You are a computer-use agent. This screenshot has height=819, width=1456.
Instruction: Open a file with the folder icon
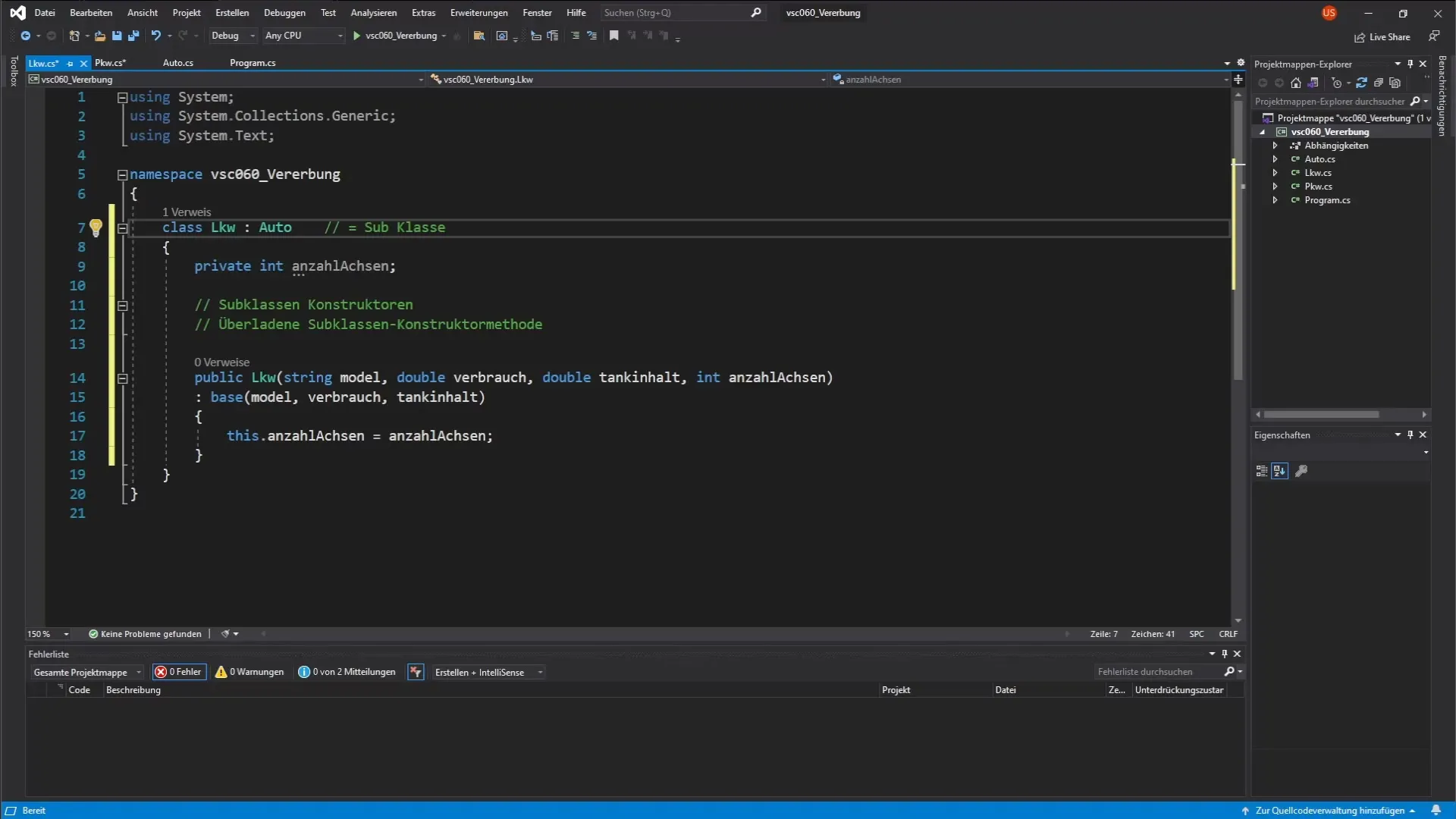100,36
